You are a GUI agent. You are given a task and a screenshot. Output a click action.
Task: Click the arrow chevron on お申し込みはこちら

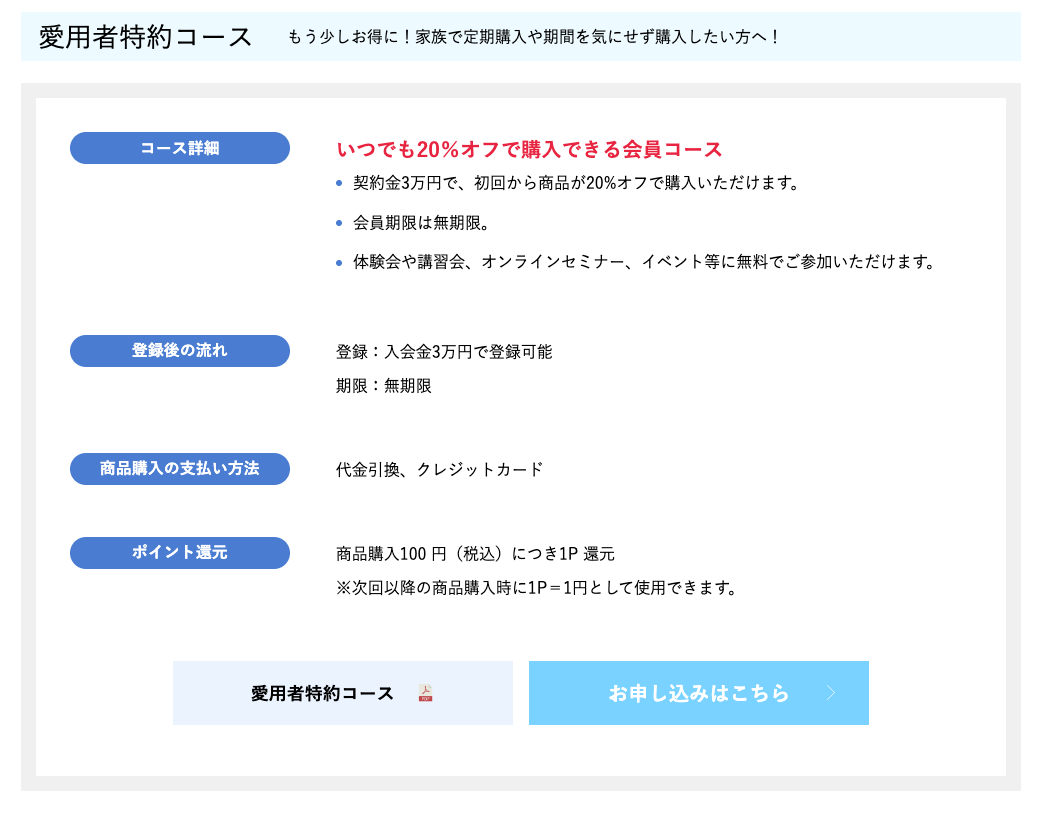point(830,693)
